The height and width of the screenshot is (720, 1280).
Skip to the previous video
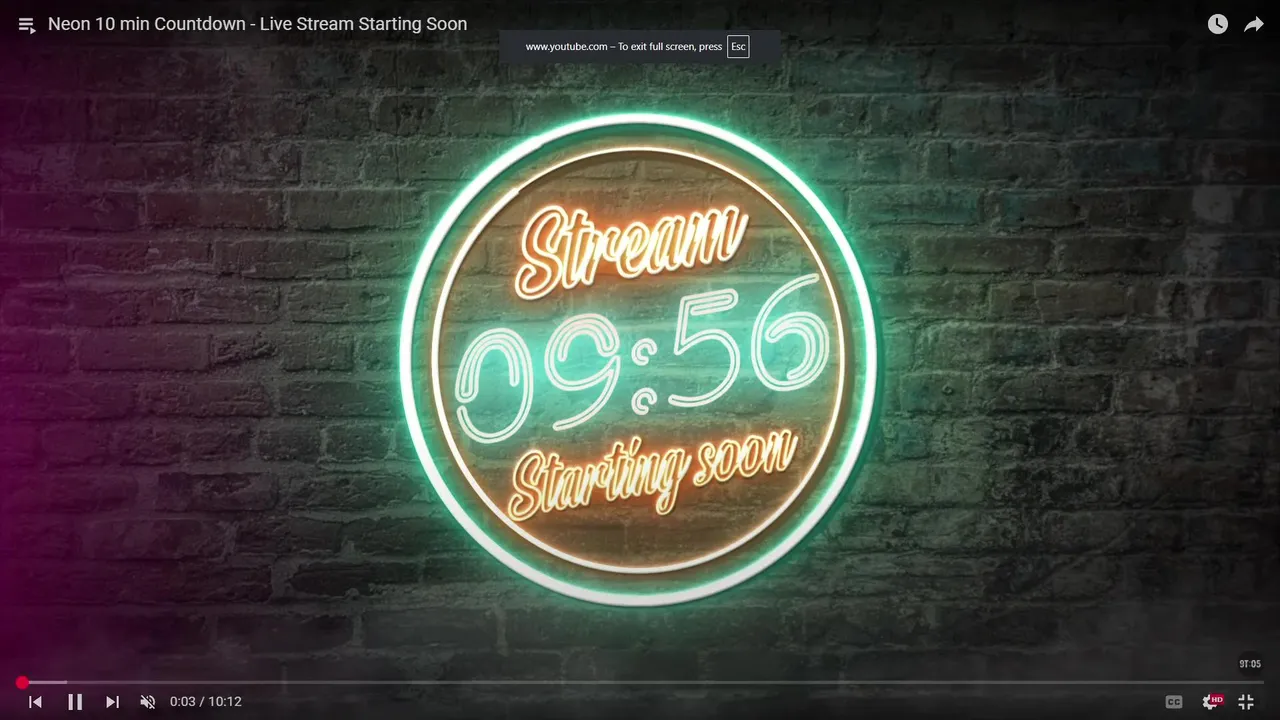pos(35,702)
